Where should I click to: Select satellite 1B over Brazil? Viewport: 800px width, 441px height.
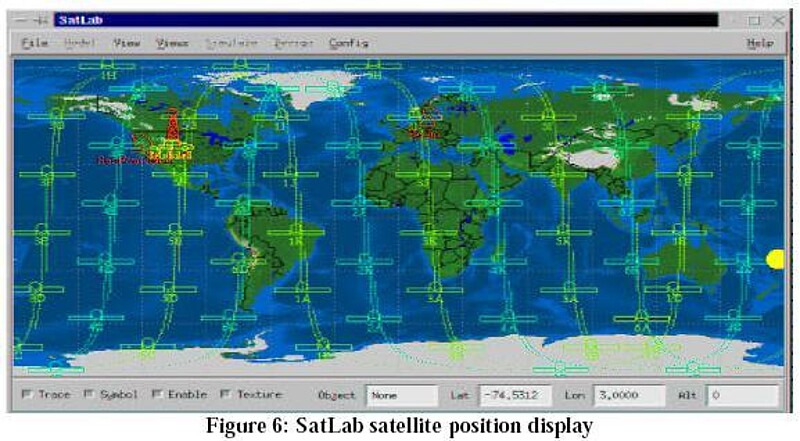tap(296, 233)
